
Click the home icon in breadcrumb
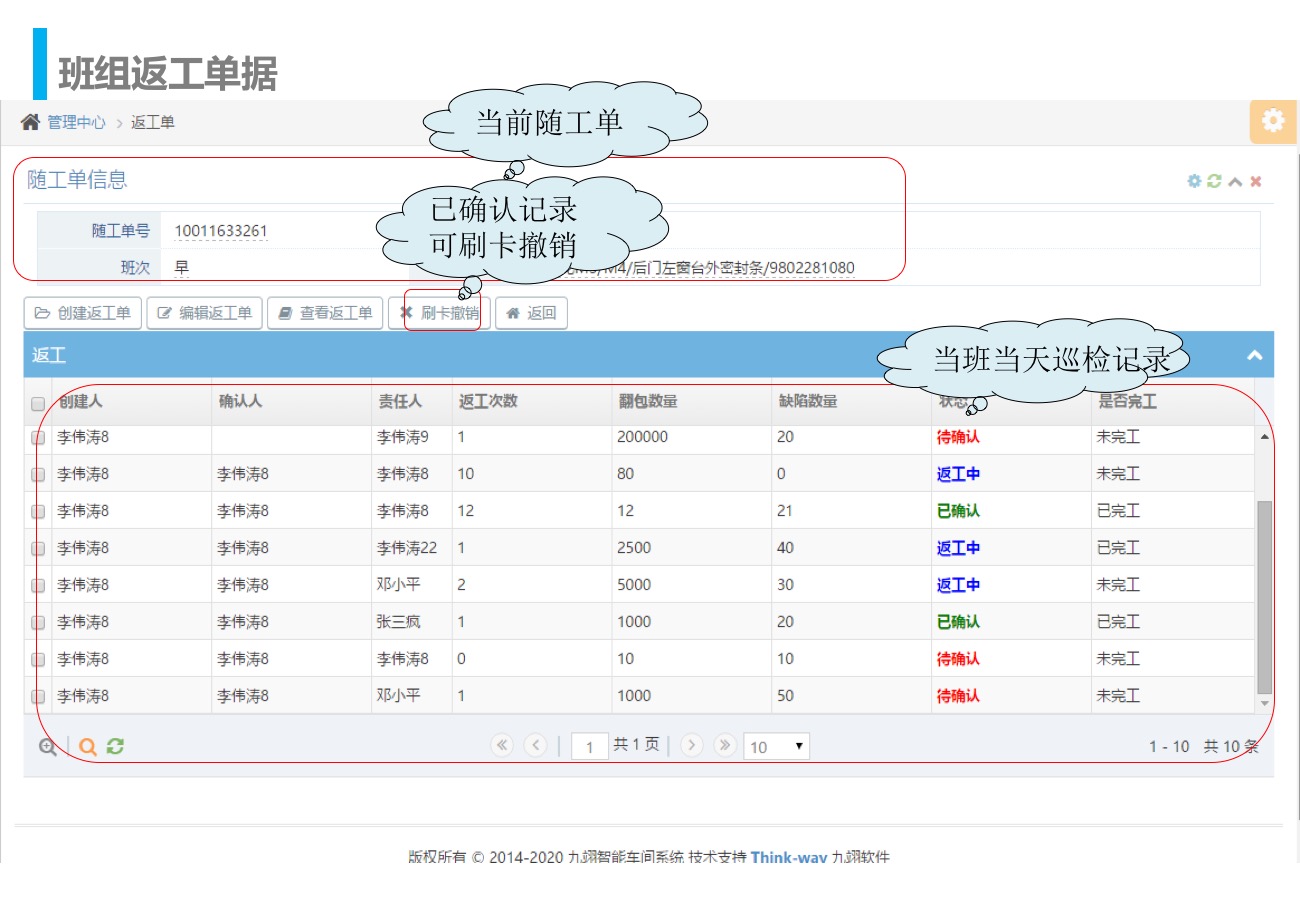[31, 122]
